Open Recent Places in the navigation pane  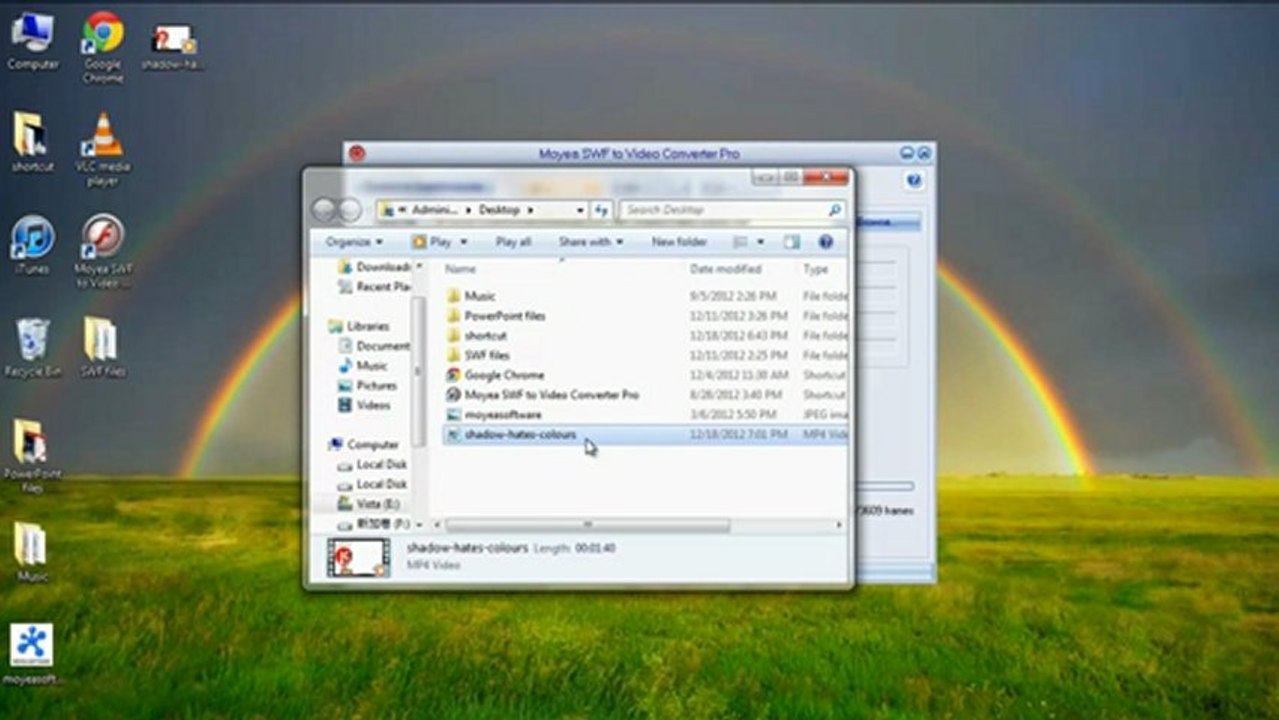(374, 287)
